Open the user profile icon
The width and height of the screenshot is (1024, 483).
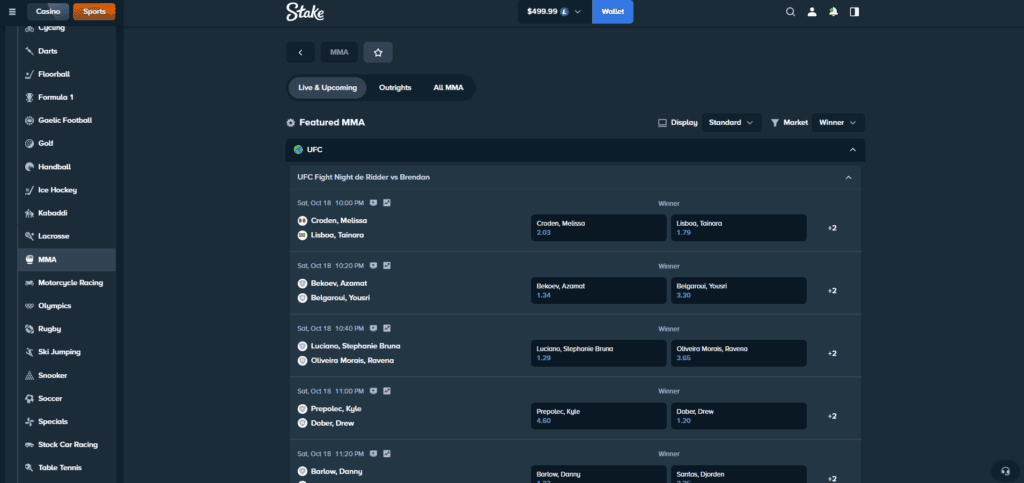[x=812, y=12]
